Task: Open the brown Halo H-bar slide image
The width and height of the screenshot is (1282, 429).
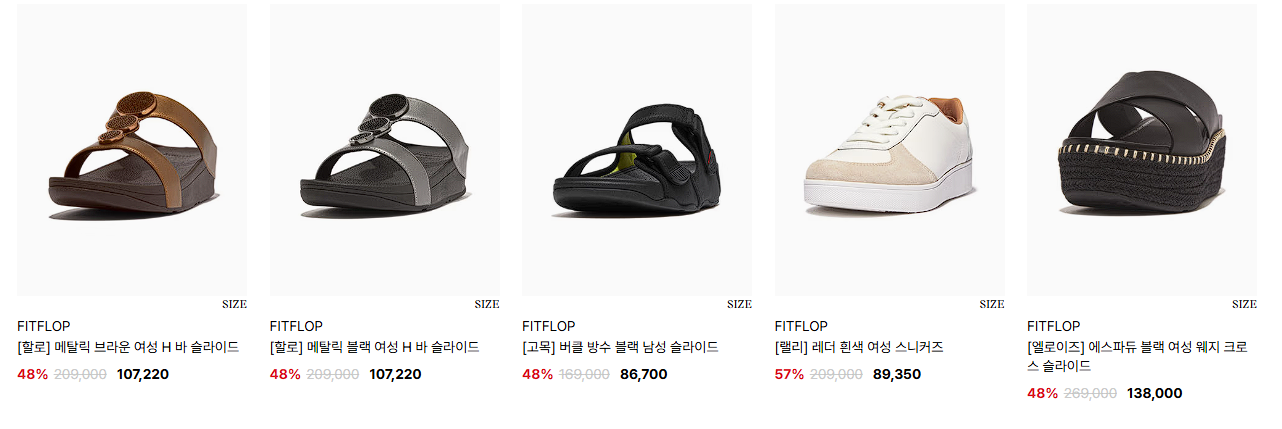Action: coord(132,150)
